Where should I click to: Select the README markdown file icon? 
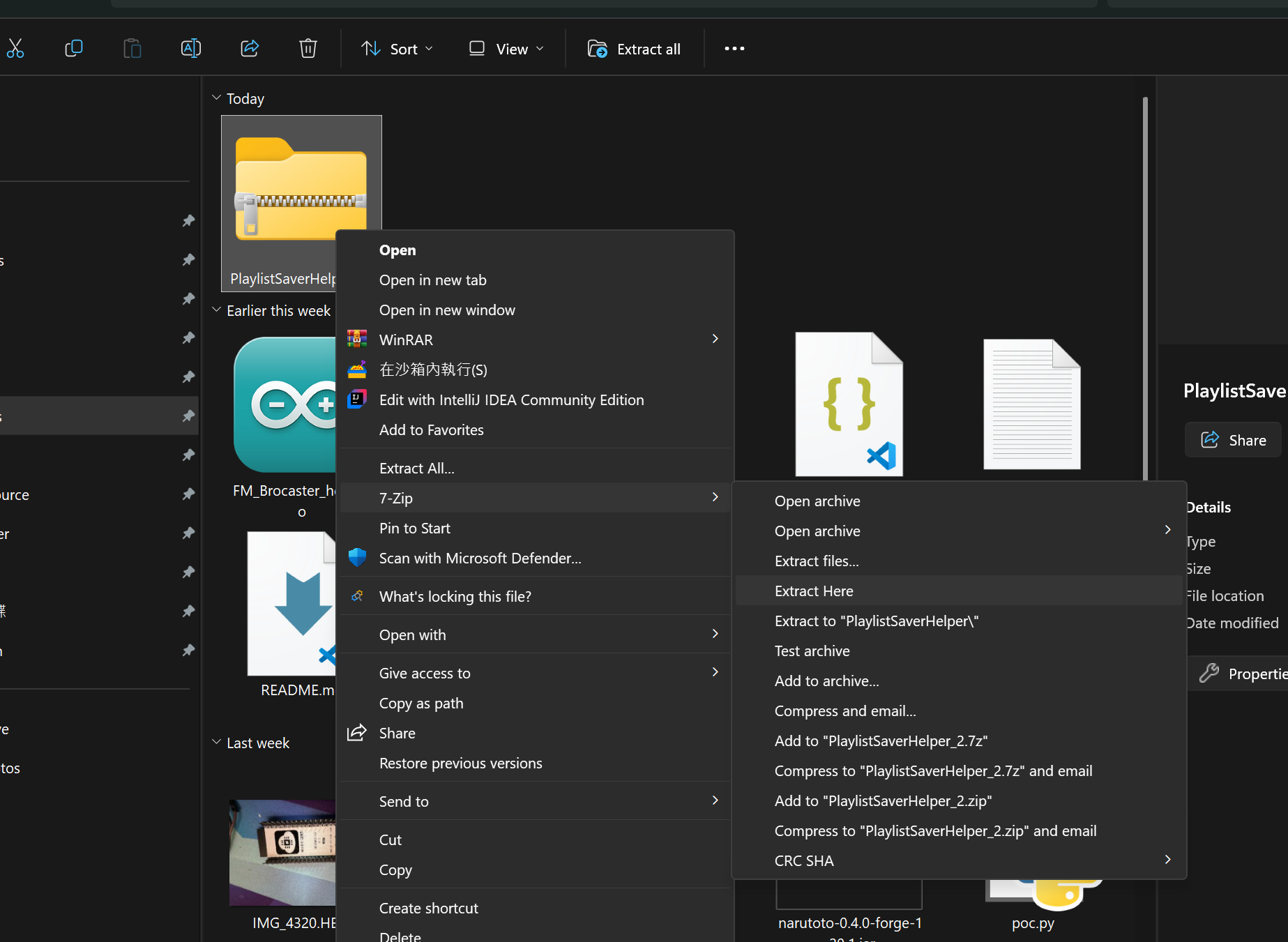[x=291, y=603]
